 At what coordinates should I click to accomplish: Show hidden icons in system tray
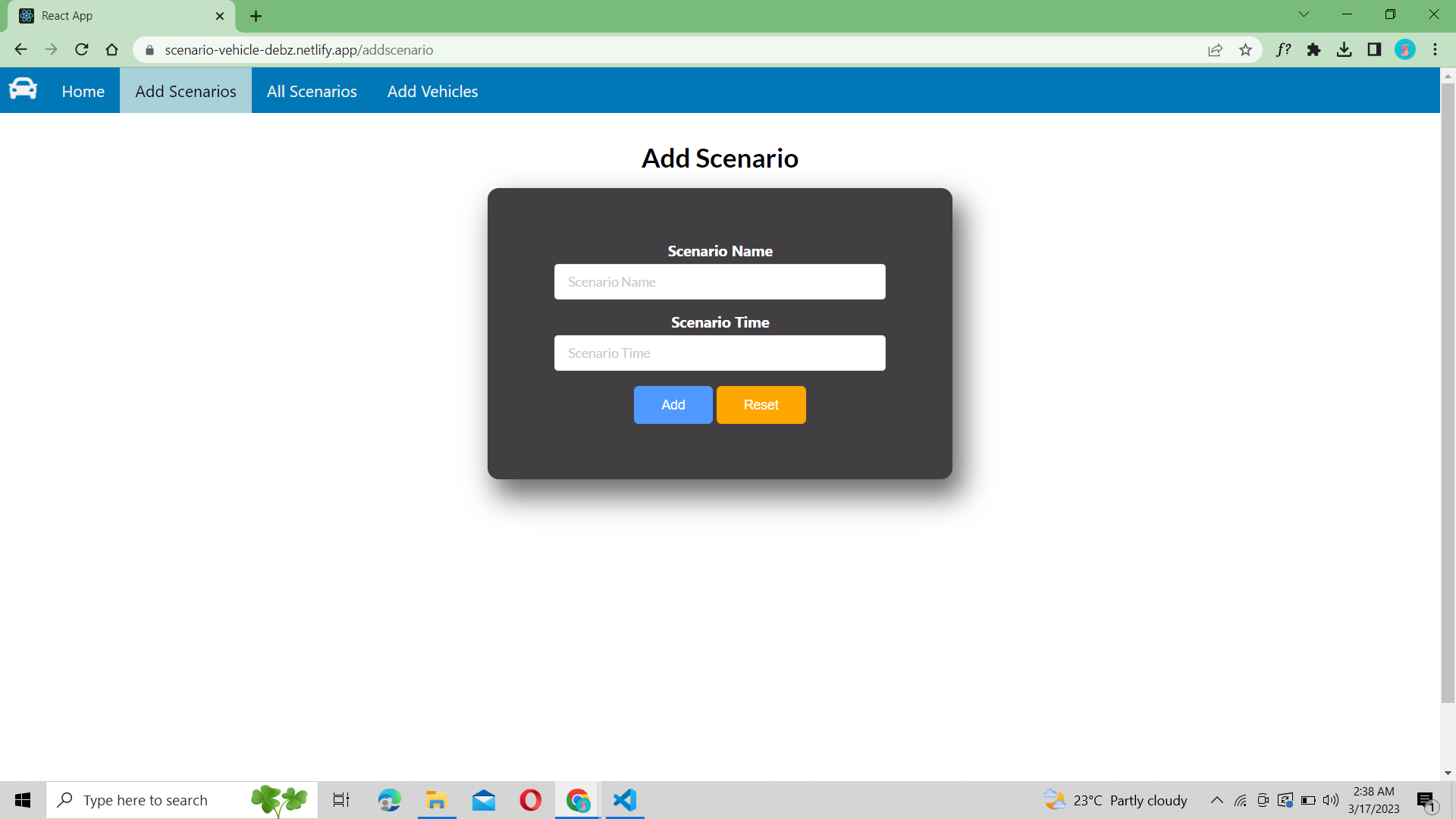pos(1216,799)
